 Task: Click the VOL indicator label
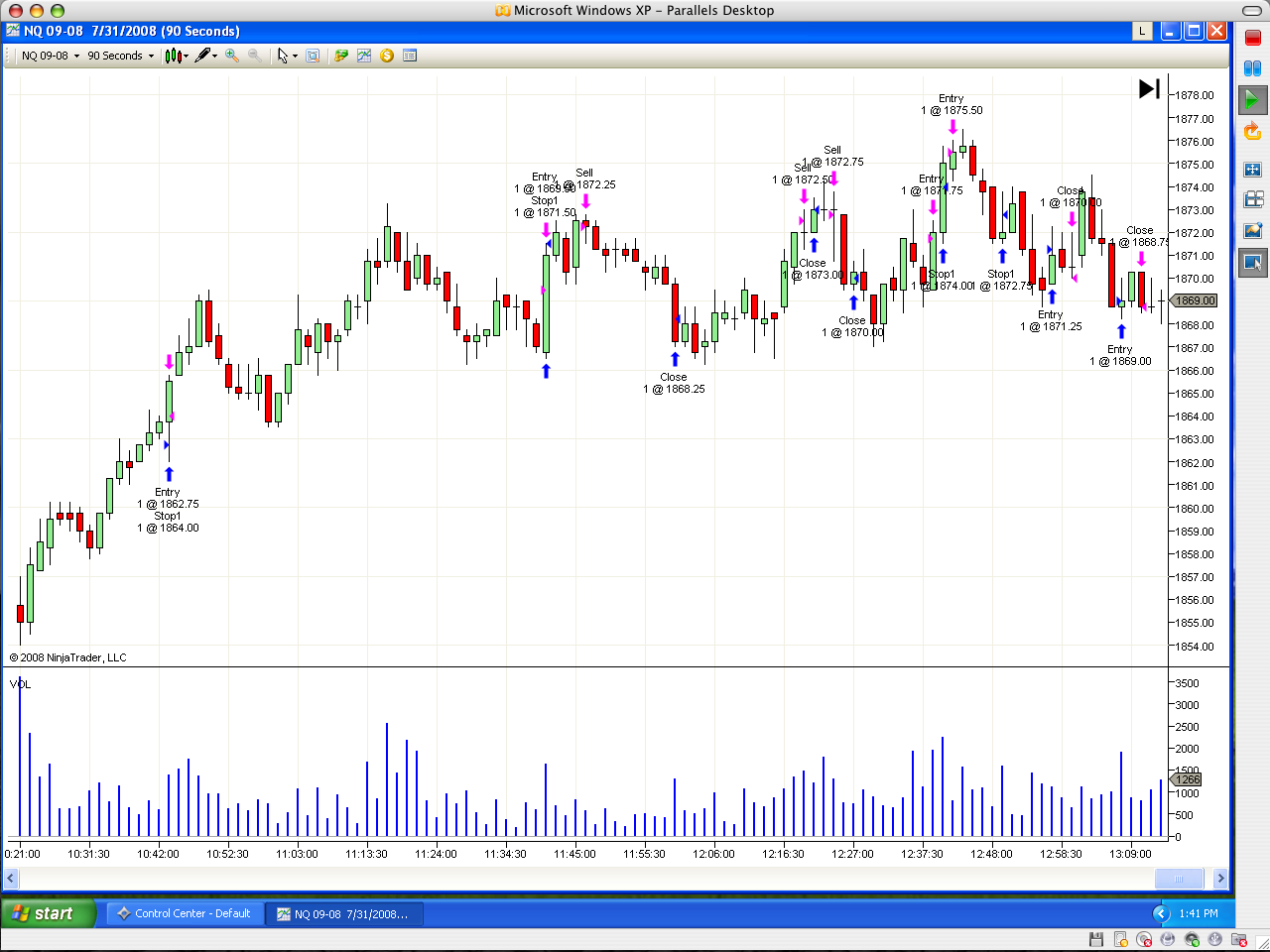pyautogui.click(x=21, y=684)
